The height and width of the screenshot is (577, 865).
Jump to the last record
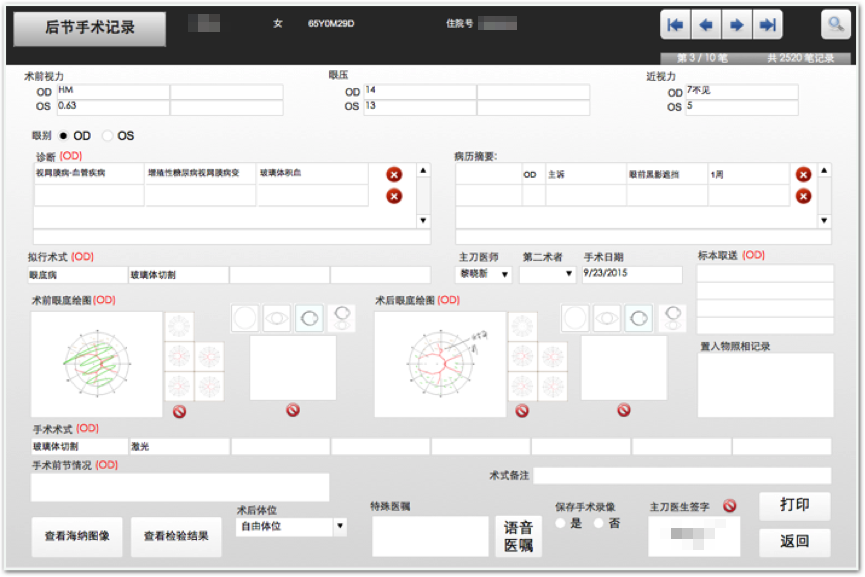(767, 25)
